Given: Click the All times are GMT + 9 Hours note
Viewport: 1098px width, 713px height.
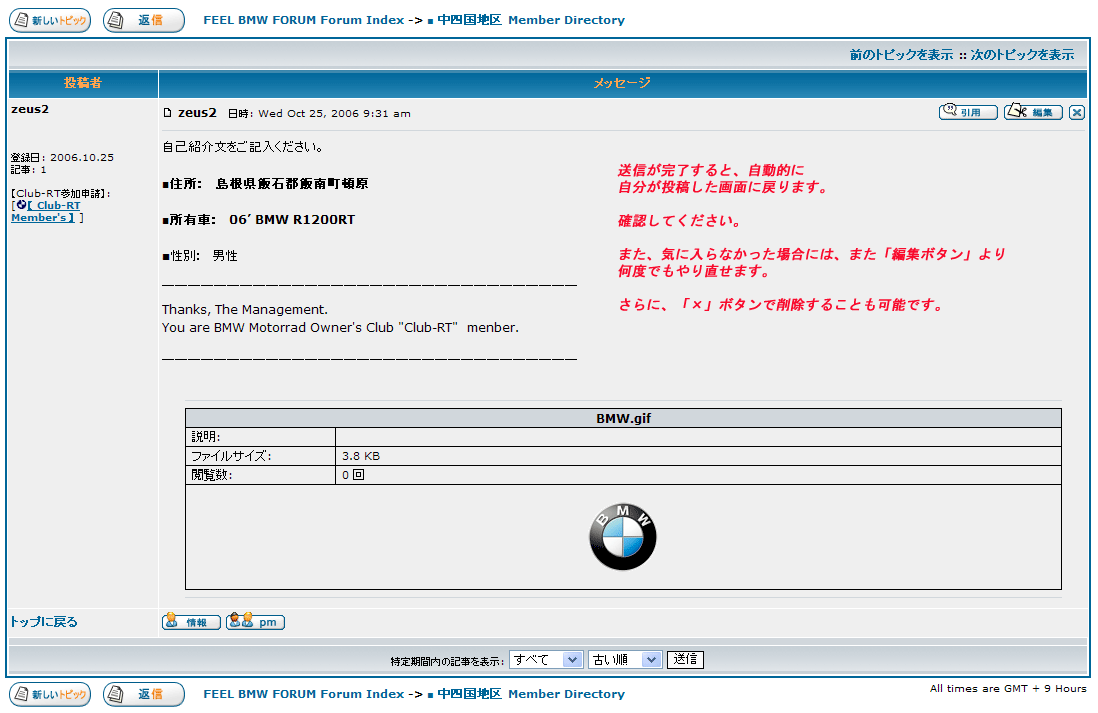Looking at the screenshot, I should 1008,688.
